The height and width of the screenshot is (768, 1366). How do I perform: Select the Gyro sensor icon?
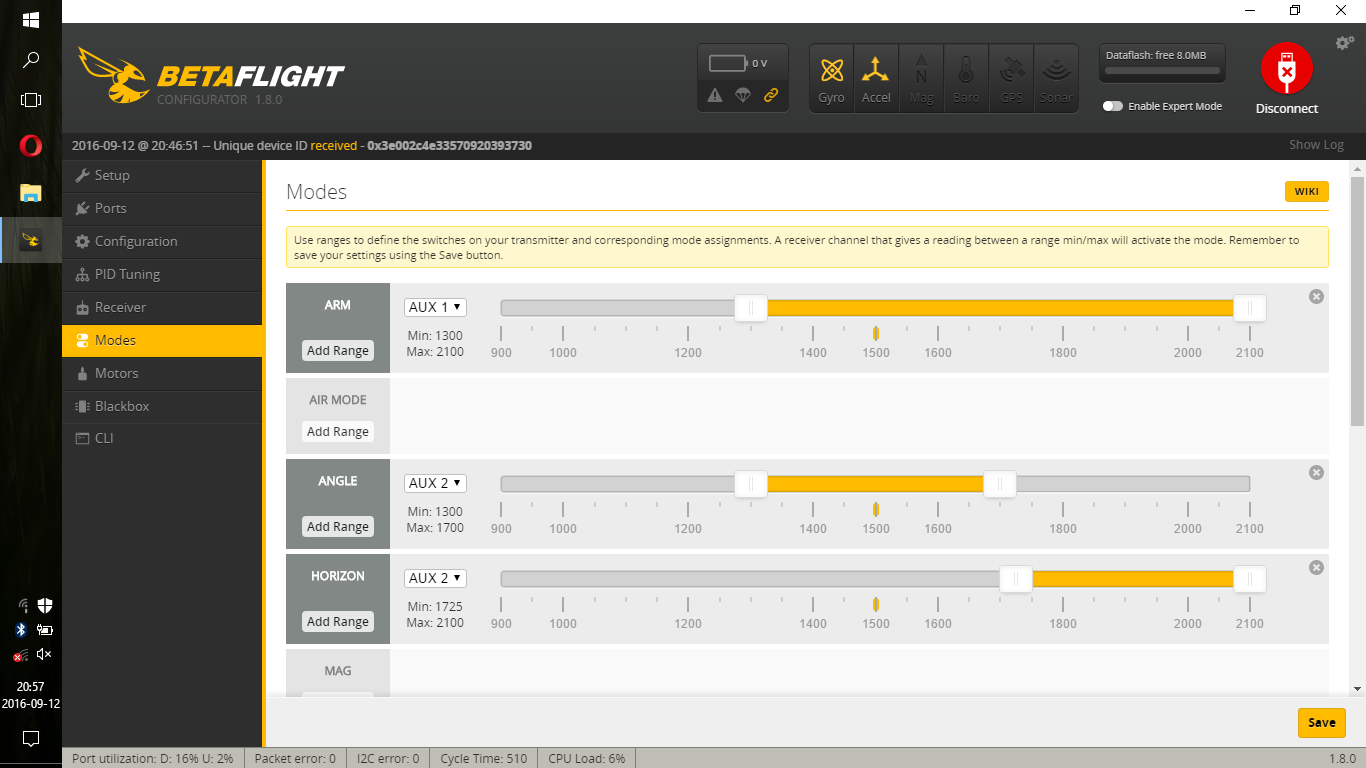click(x=831, y=77)
